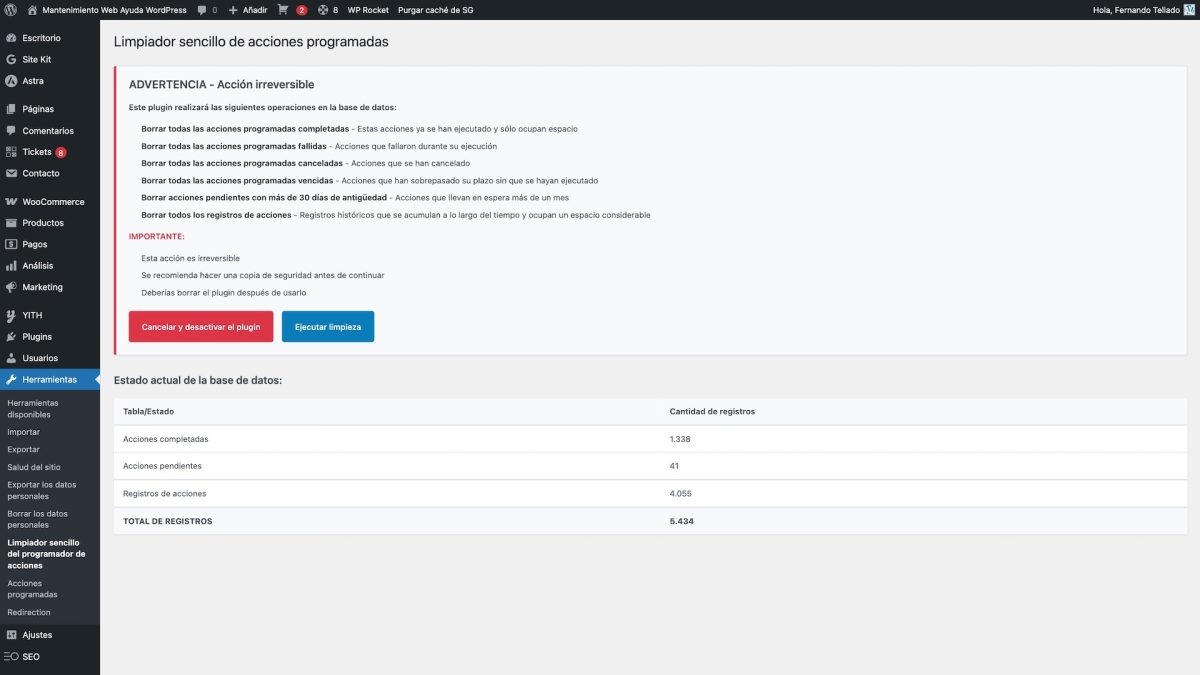
Task: Click the Plugins plug icon
Action: point(10,337)
